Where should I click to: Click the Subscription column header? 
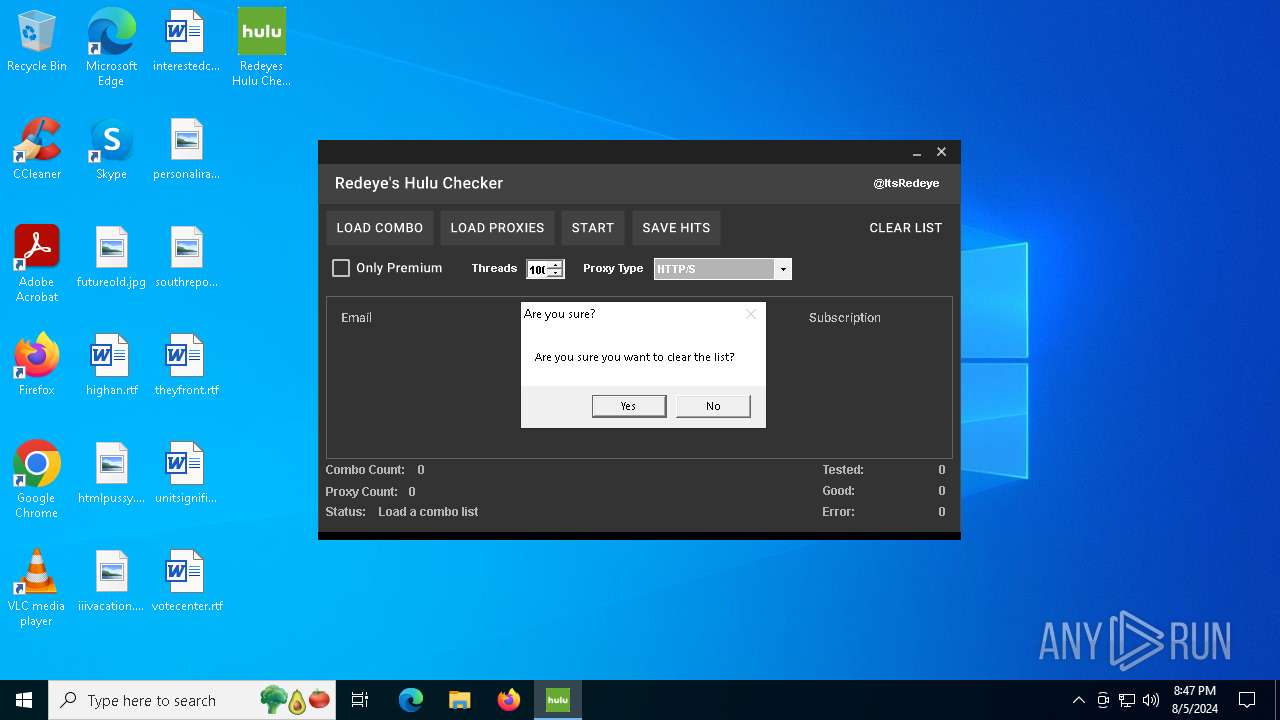click(x=845, y=318)
